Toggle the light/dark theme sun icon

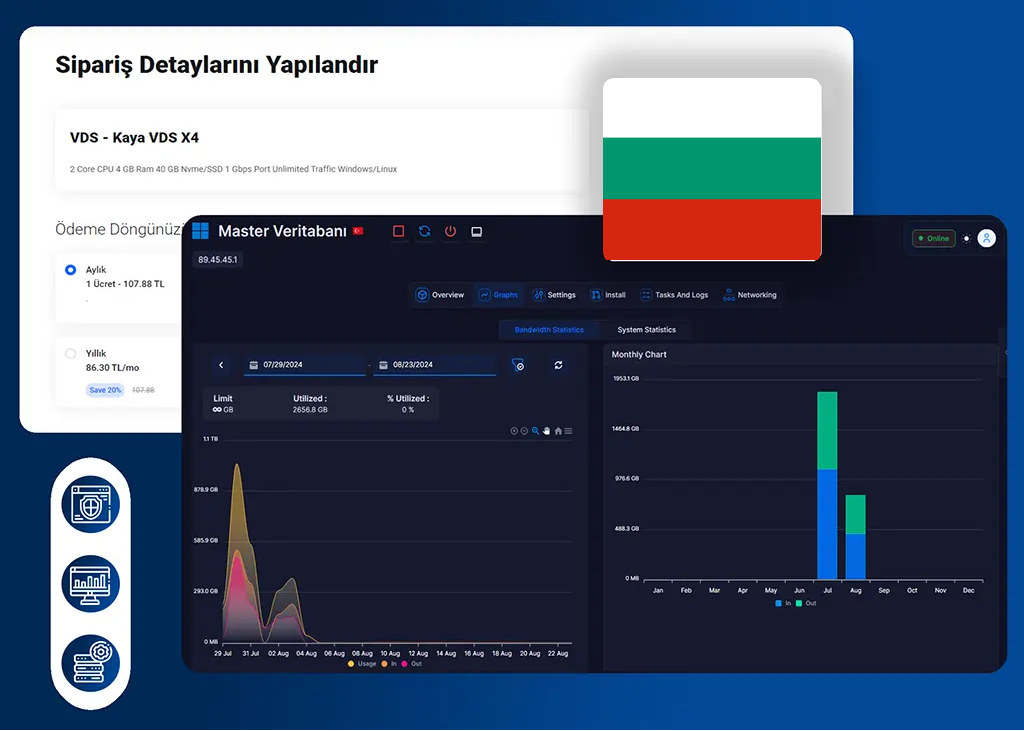tap(966, 238)
